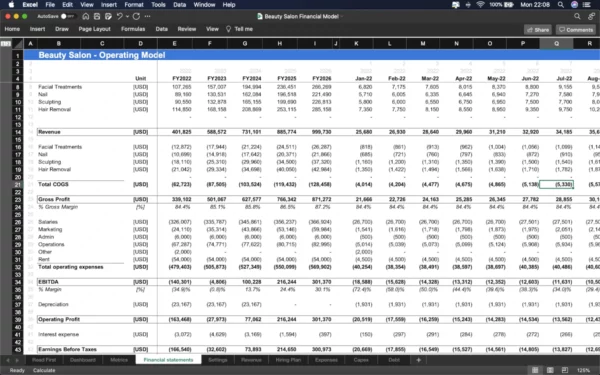
Task: Click the Undo arrow icon
Action: click(119, 16)
